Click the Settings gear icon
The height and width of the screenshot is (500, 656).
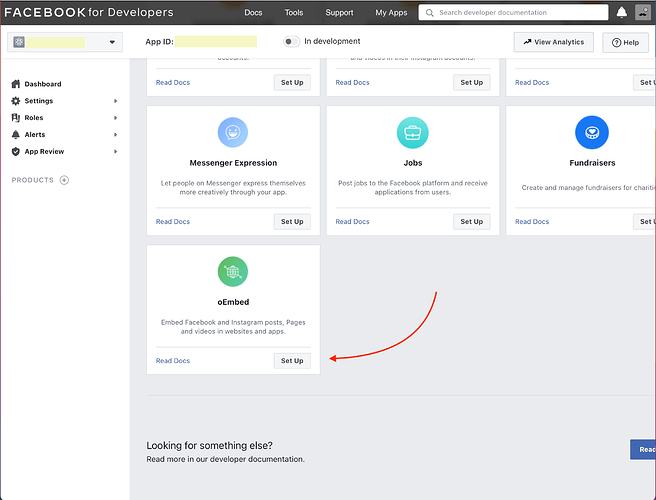[x=15, y=101]
